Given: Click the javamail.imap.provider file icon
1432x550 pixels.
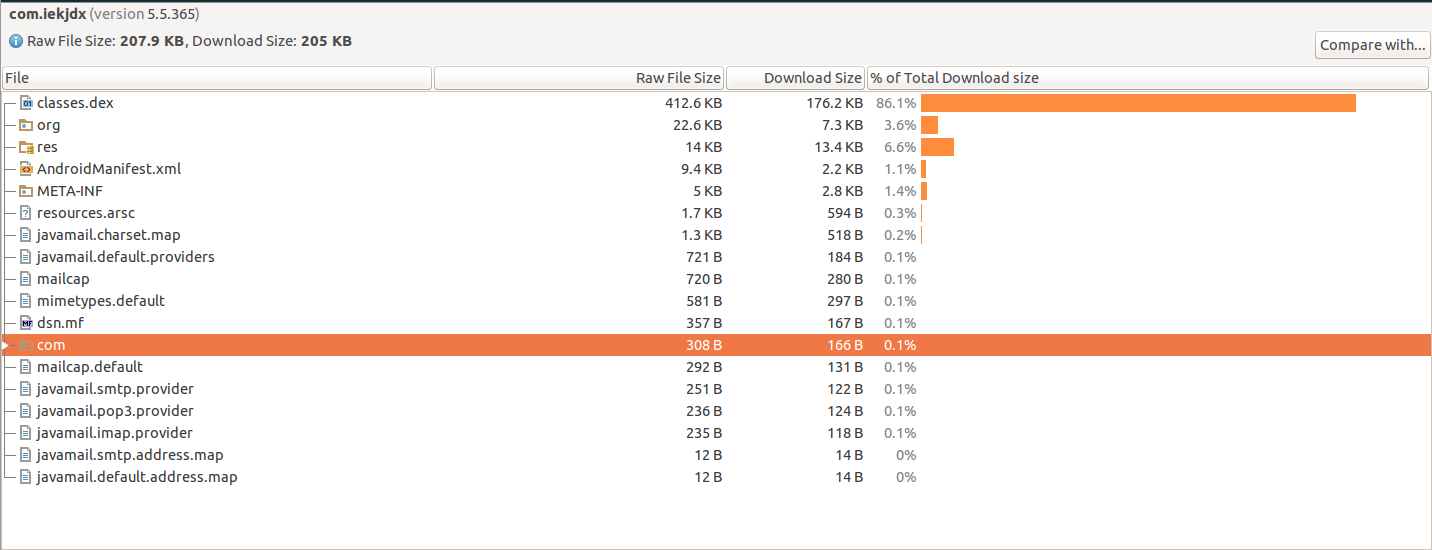Looking at the screenshot, I should click(27, 433).
